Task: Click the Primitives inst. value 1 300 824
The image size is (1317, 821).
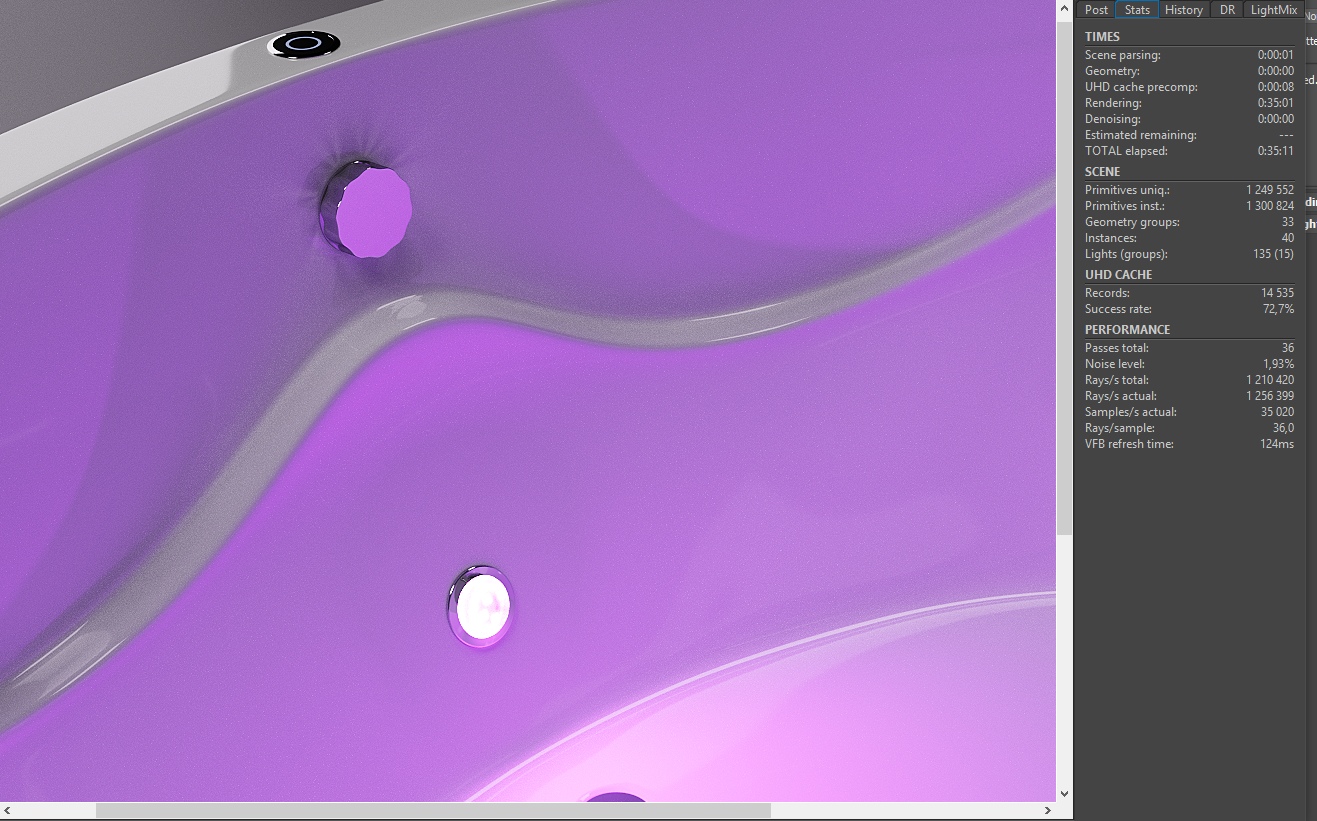Action: [x=1270, y=207]
